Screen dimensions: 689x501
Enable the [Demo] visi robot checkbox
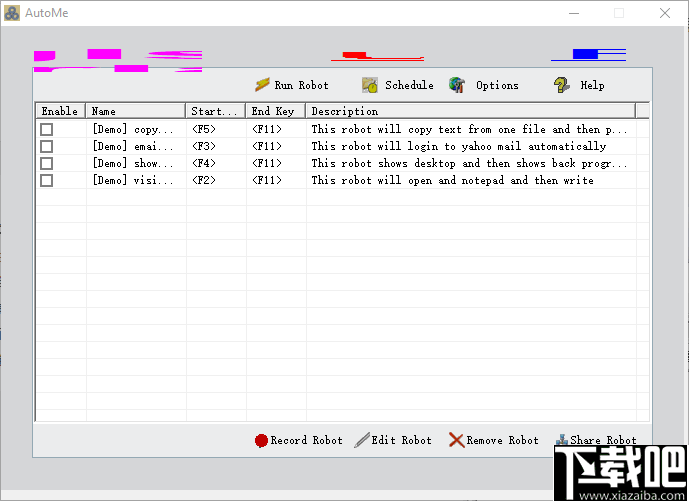coord(47,180)
